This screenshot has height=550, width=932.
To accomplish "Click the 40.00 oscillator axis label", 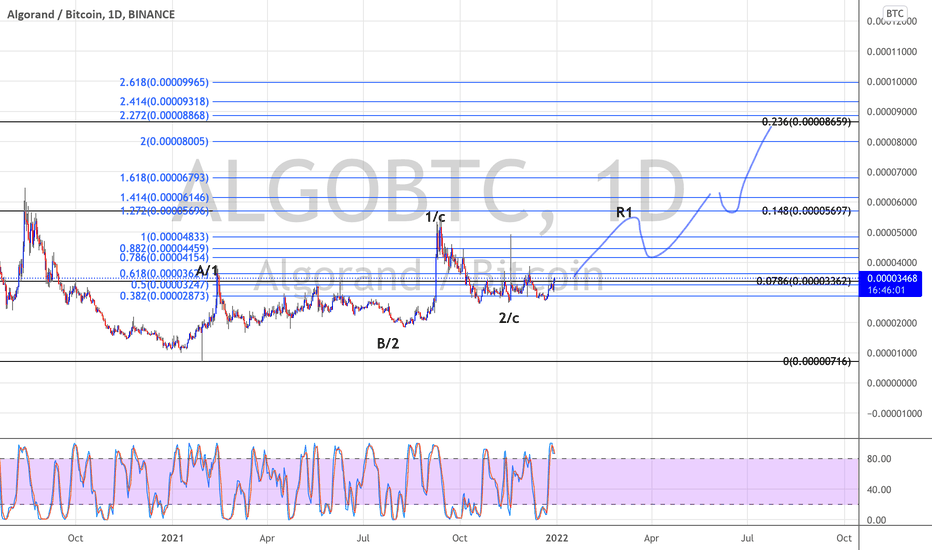I will [x=879, y=490].
